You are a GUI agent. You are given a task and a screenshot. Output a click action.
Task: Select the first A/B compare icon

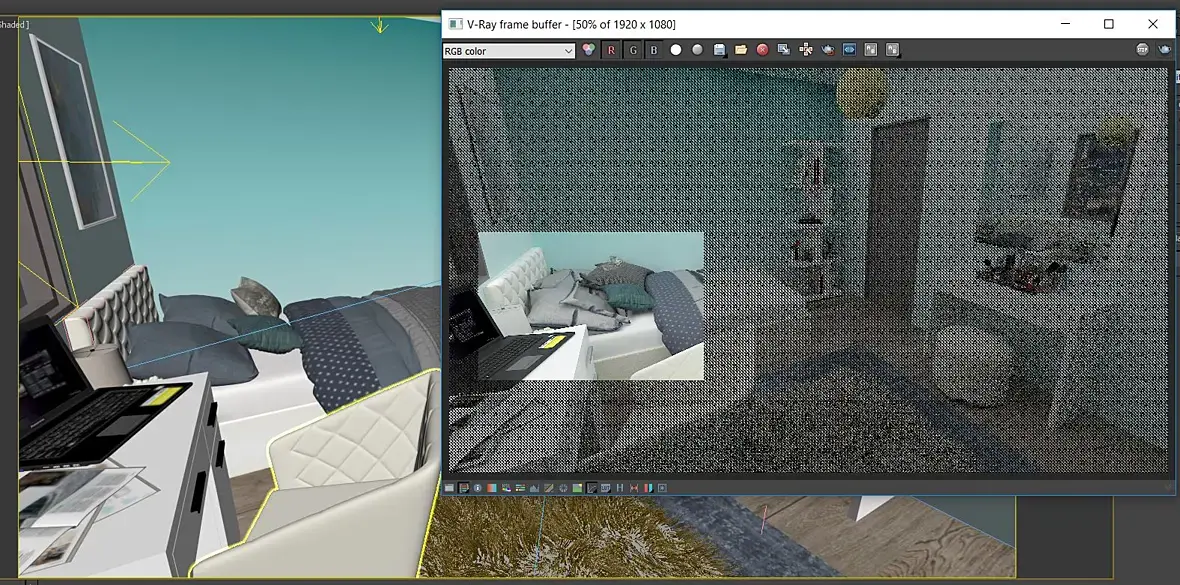871,50
